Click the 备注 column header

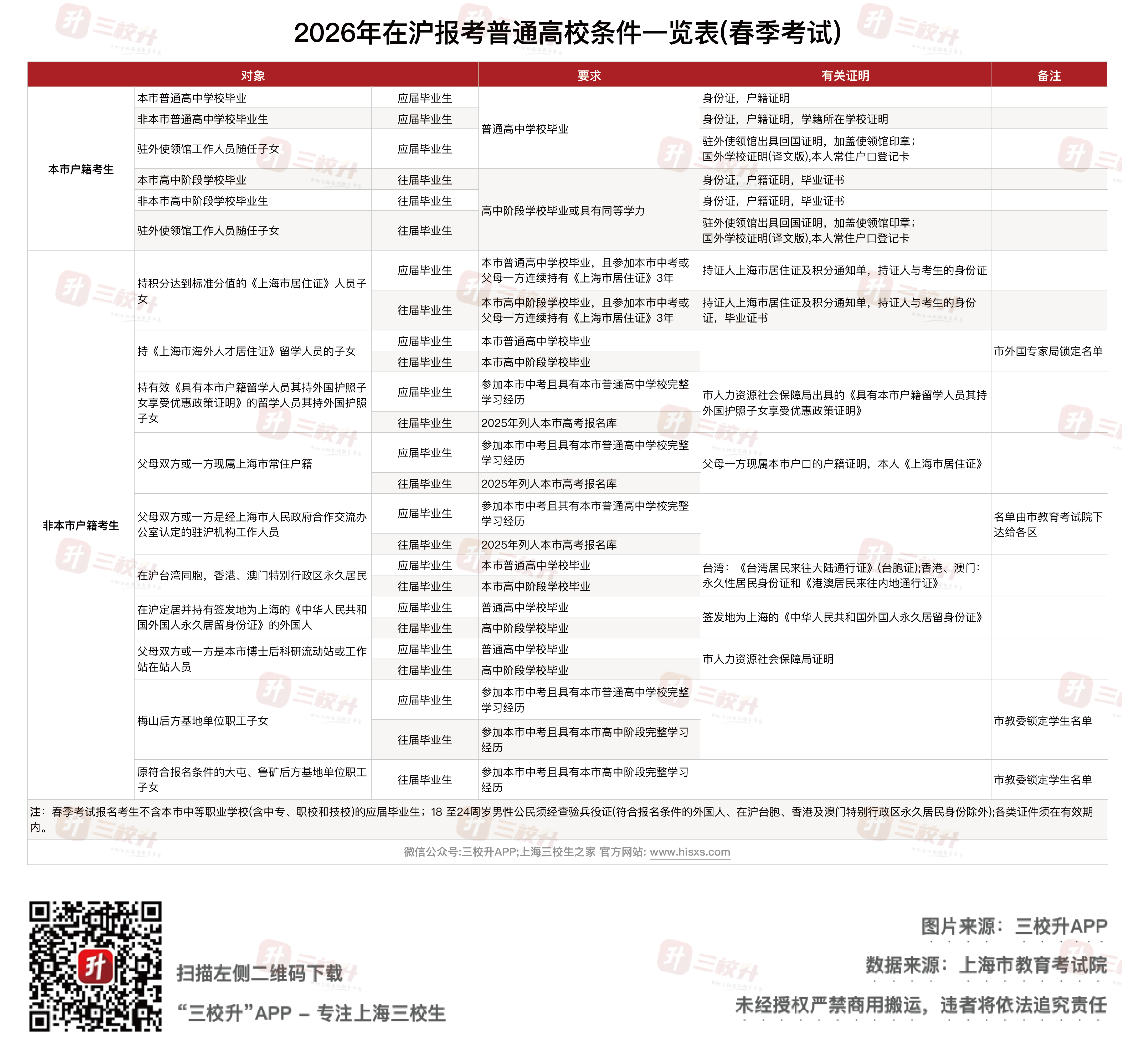[x=1048, y=76]
